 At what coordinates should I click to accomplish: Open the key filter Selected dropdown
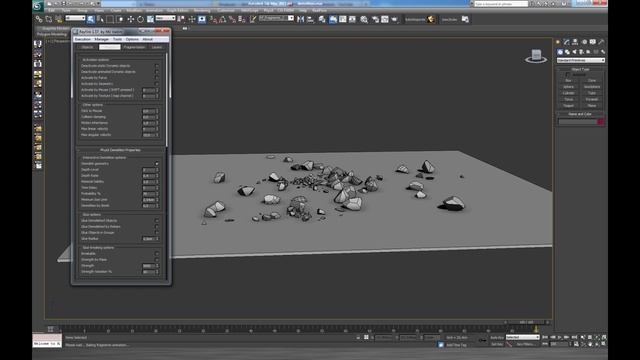pyautogui.click(x=523, y=338)
